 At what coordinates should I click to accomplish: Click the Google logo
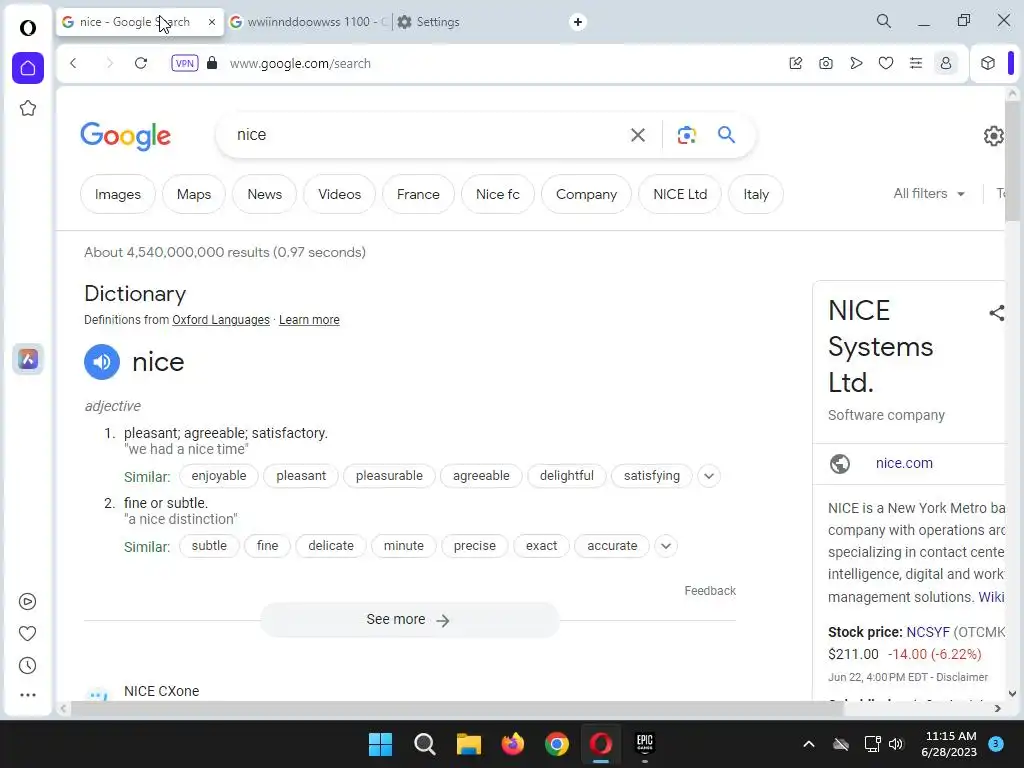(x=125, y=136)
